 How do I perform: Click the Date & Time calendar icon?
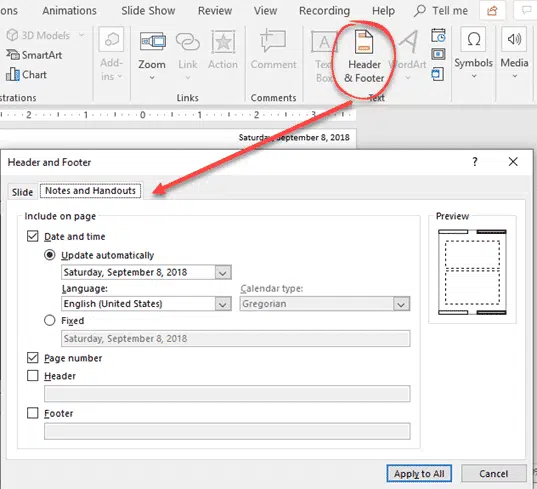pos(438,35)
